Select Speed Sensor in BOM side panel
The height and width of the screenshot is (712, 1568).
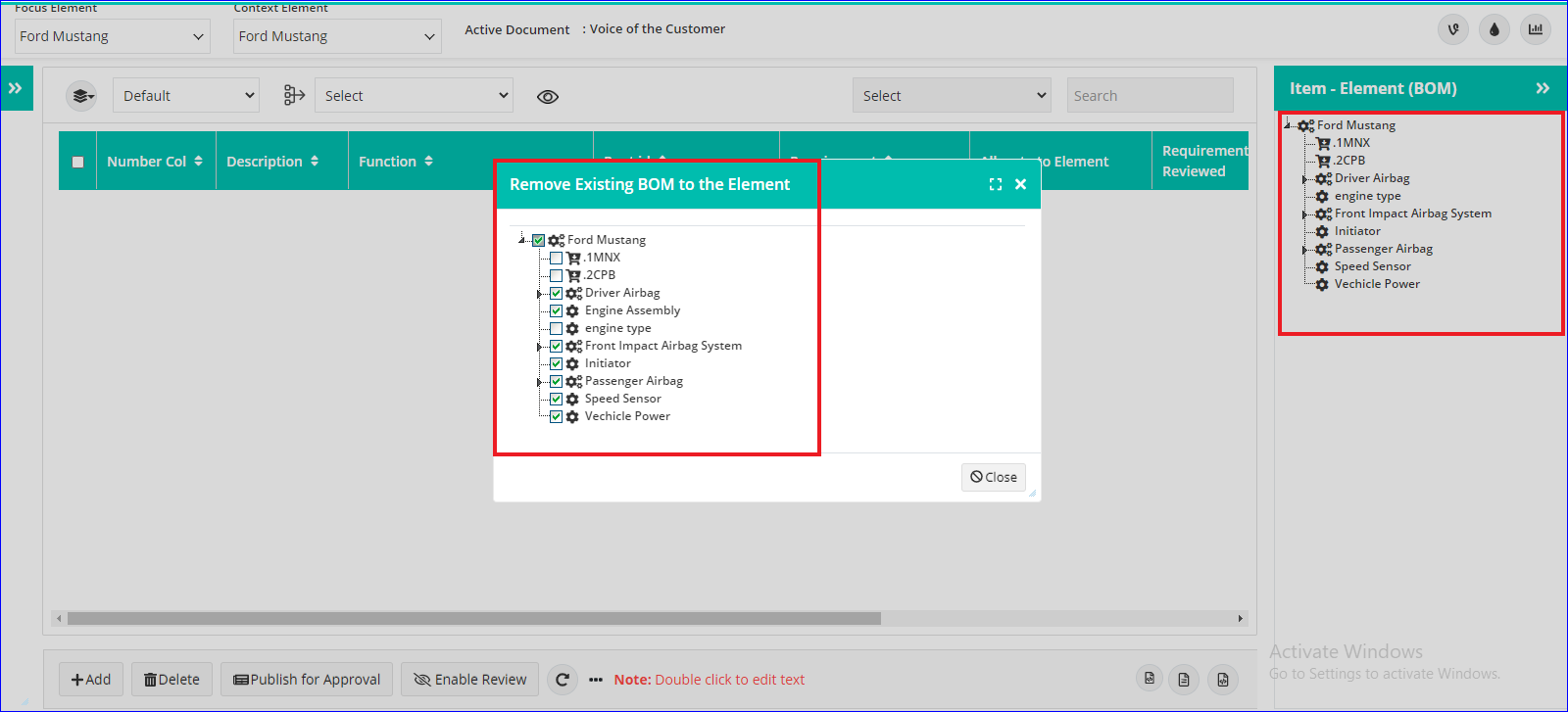[x=1372, y=266]
